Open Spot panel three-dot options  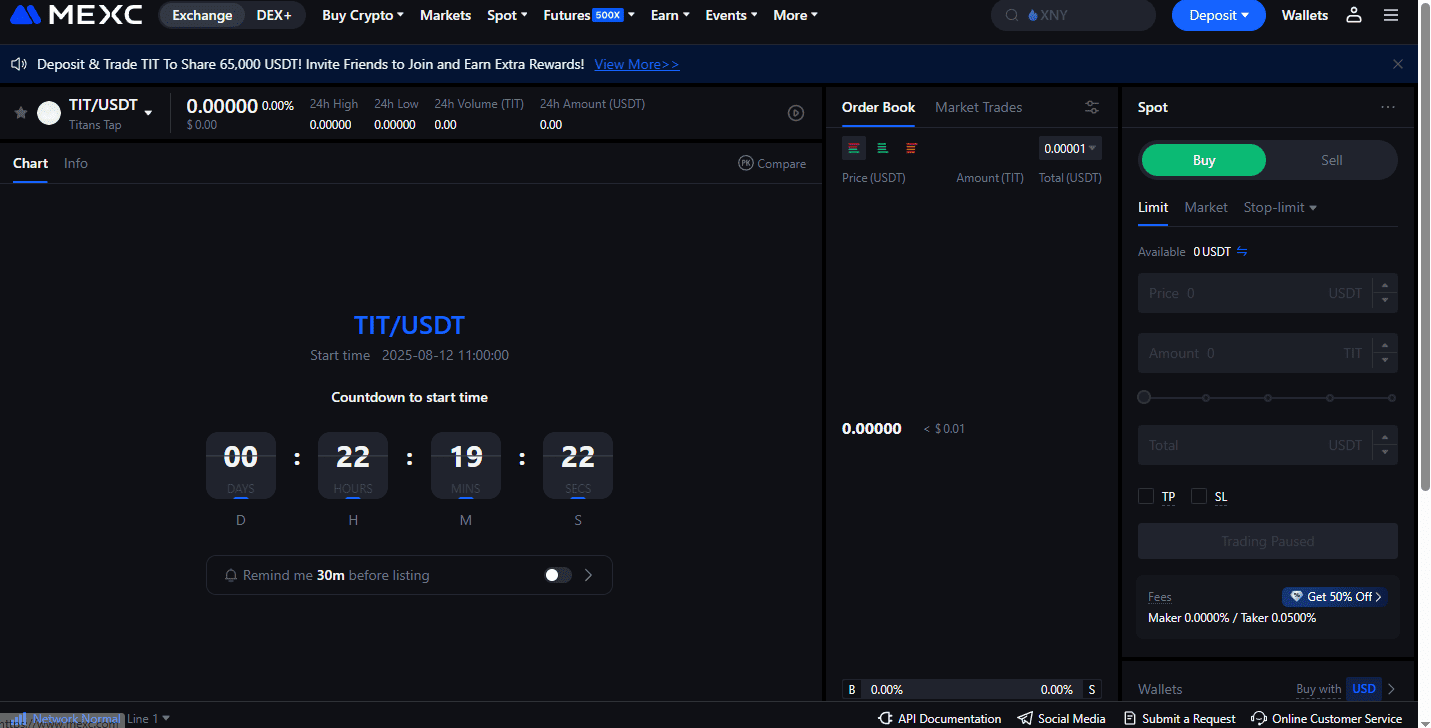point(1387,107)
